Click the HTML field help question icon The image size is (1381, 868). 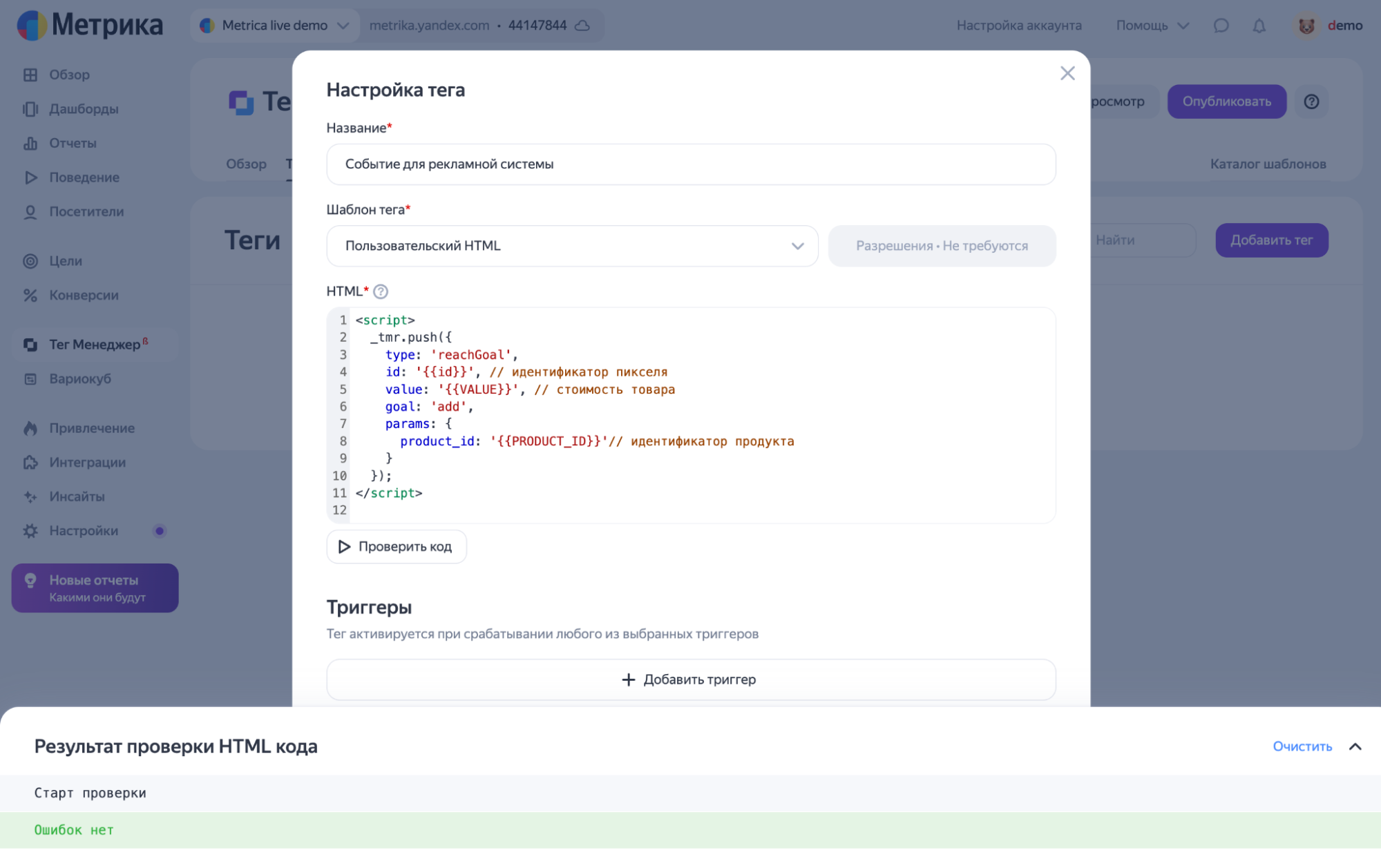tap(380, 291)
